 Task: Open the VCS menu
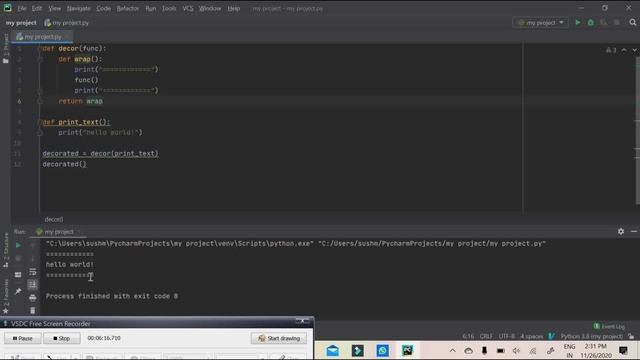pyautogui.click(x=188, y=8)
